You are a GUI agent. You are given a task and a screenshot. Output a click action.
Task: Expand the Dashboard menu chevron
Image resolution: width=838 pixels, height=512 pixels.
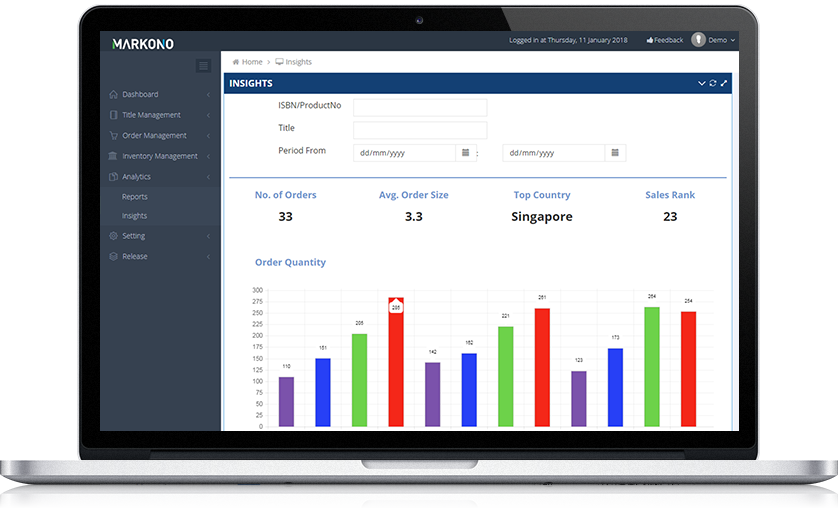208,95
